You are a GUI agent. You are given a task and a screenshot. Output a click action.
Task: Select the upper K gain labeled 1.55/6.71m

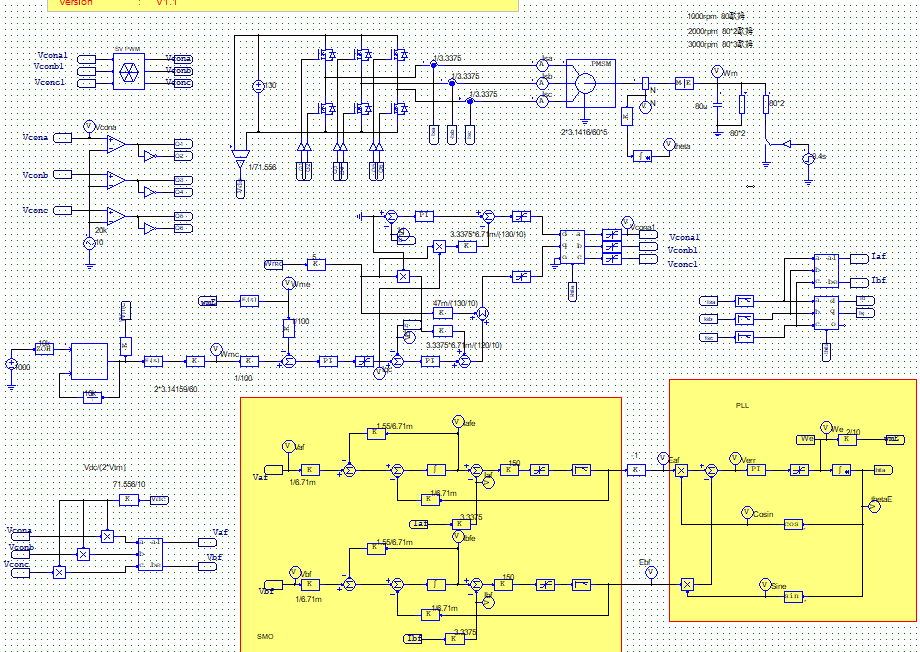(x=376, y=433)
